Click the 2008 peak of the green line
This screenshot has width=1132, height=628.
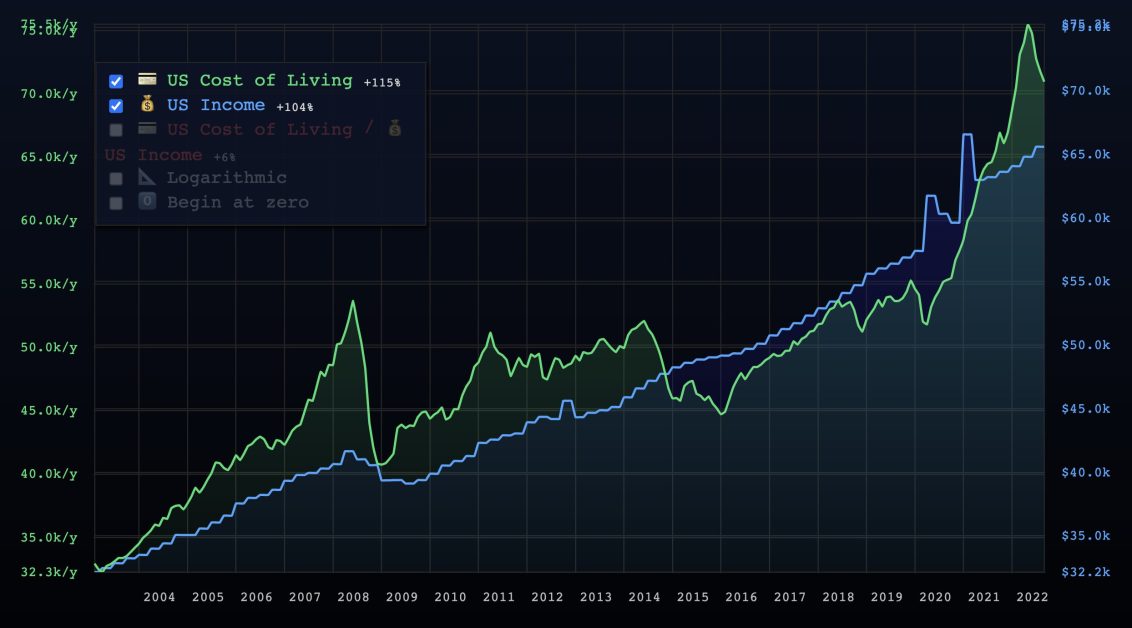point(354,300)
